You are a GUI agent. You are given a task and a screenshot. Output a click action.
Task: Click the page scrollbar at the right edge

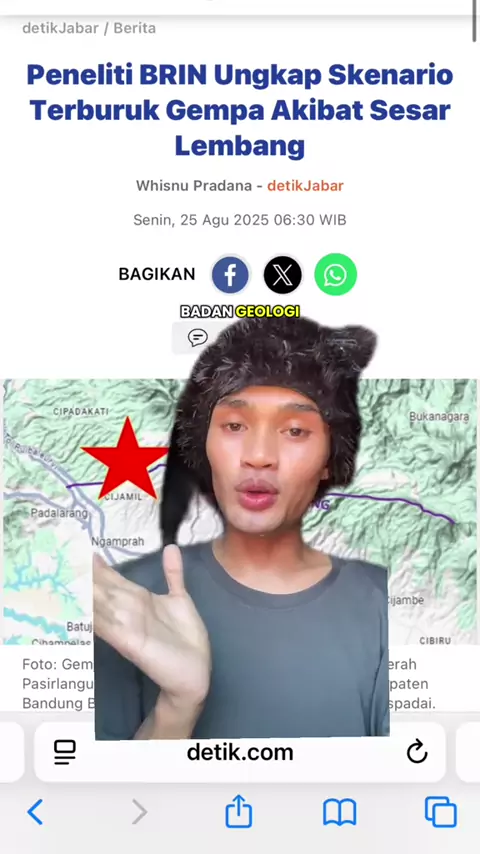click(x=474, y=20)
